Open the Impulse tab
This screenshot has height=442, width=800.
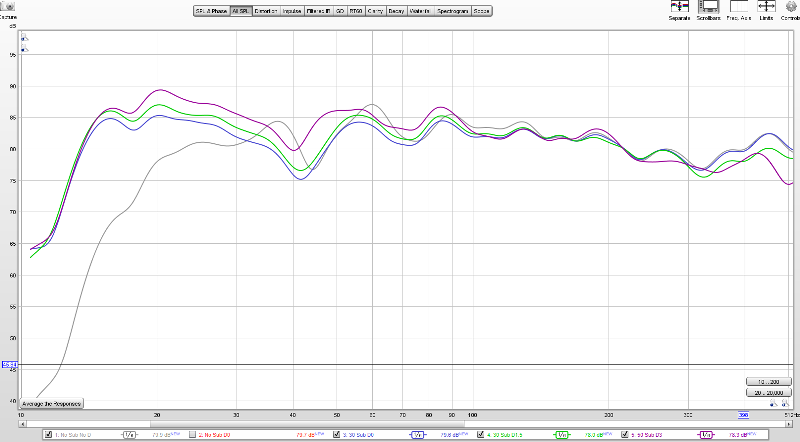(292, 11)
